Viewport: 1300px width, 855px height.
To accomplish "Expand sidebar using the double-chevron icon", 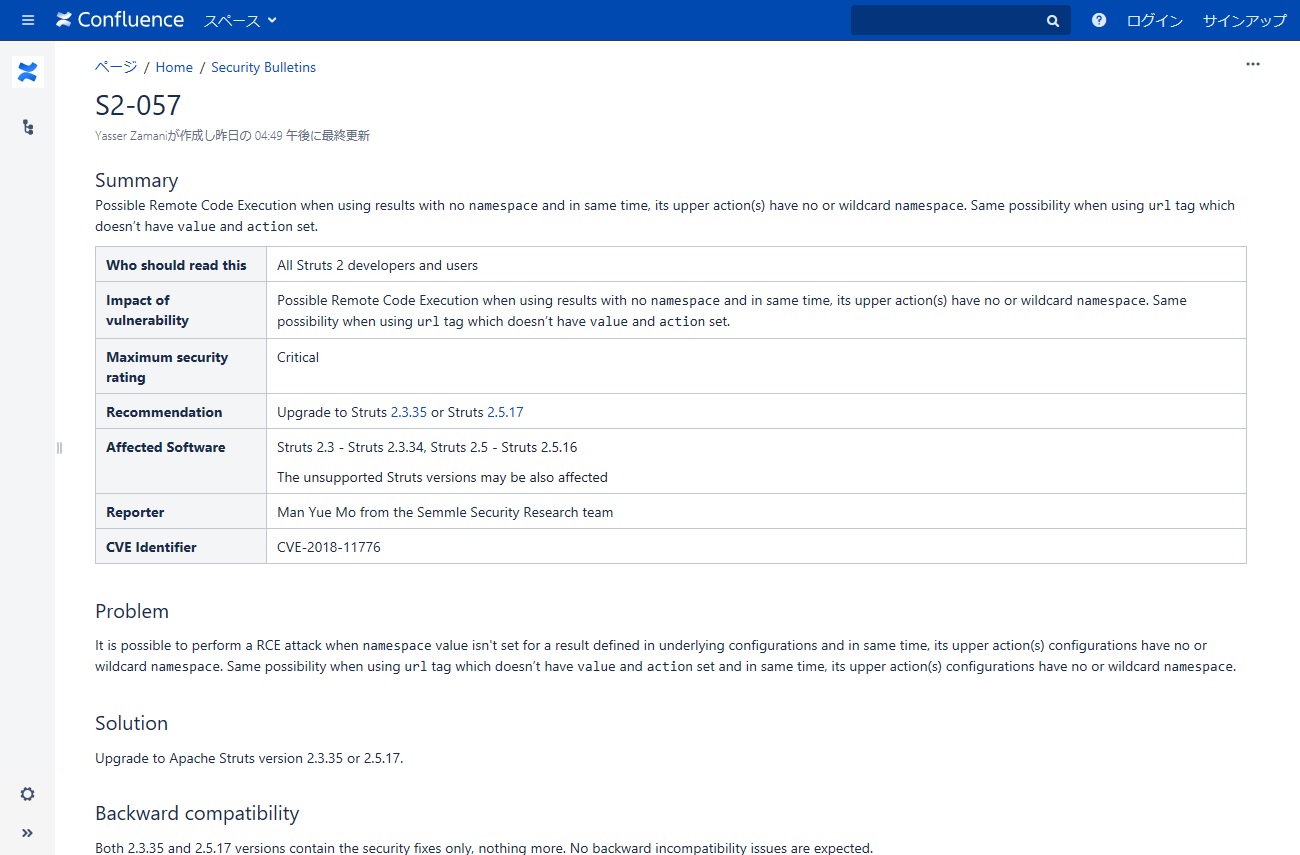I will click(x=27, y=832).
